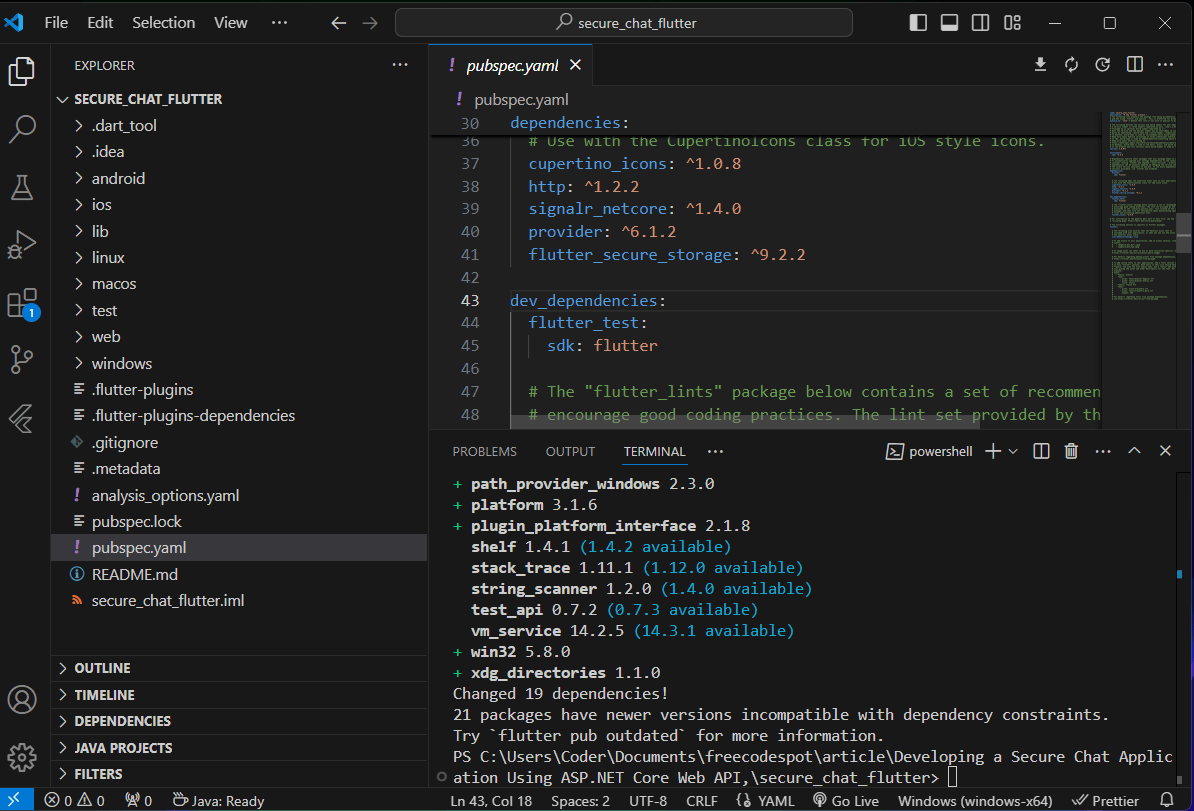Click the editor vertical scrollbar
Screen dimensions: 1194x811
tap(1183, 232)
